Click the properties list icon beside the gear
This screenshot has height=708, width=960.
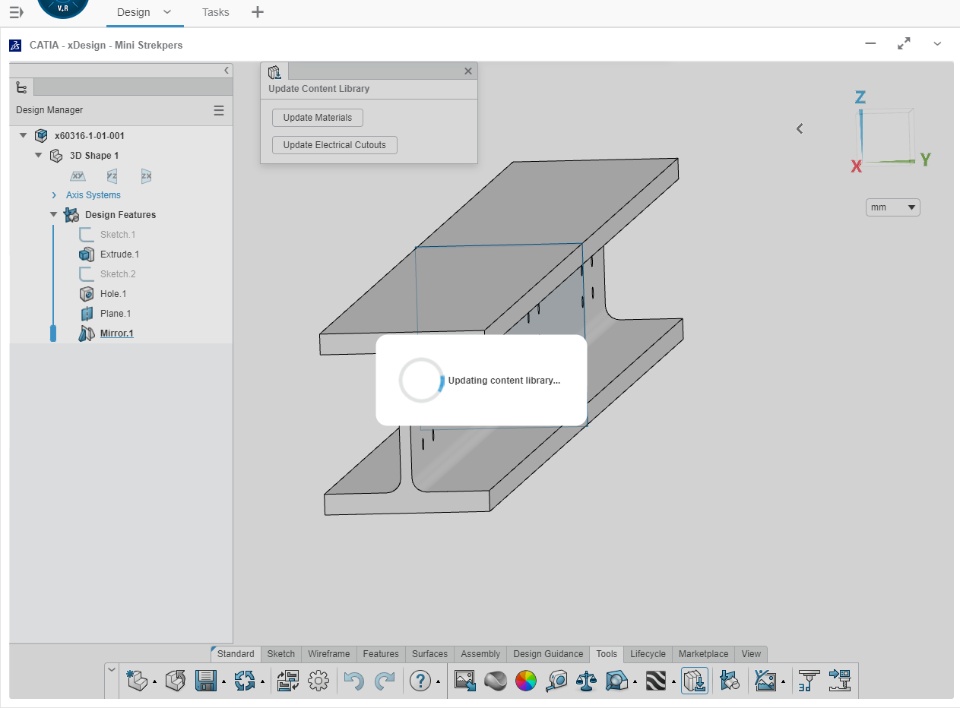[x=288, y=680]
